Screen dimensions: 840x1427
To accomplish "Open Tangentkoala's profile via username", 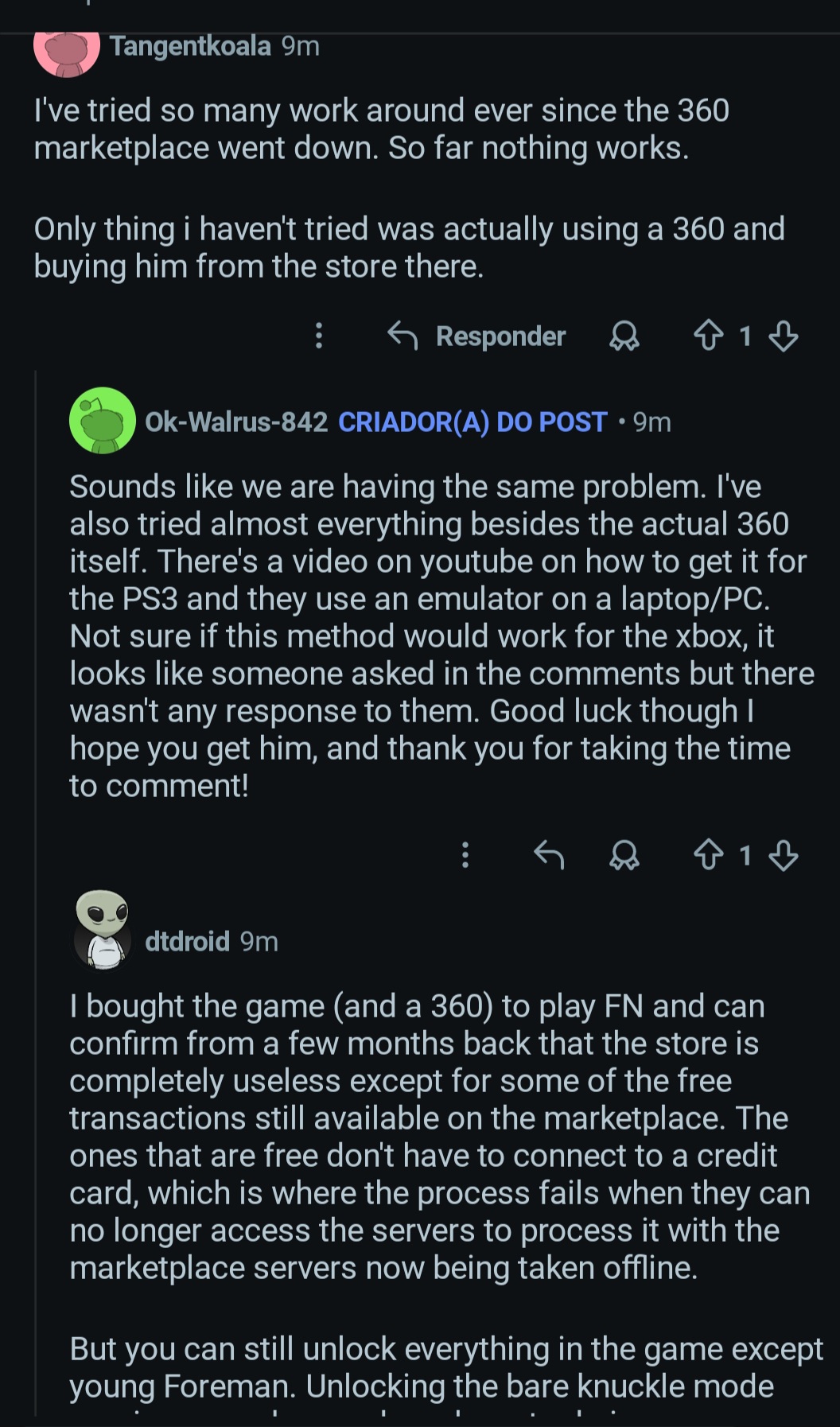I will (x=190, y=46).
